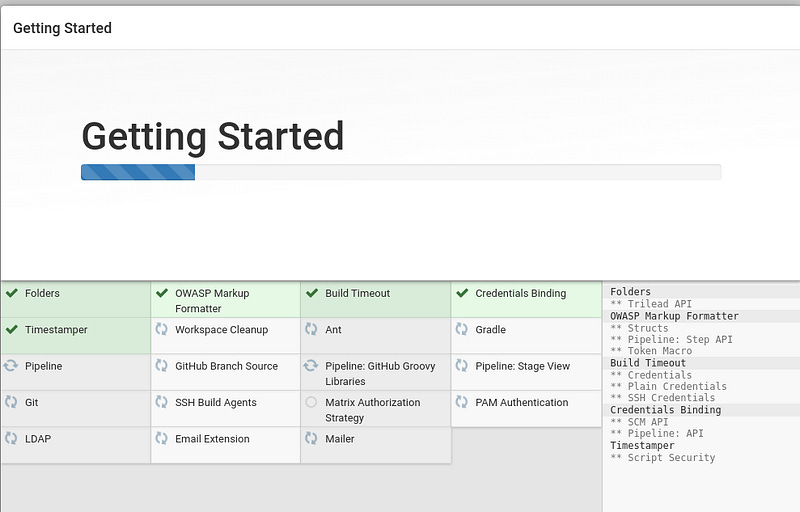Click '** Structs' log entry
This screenshot has height=512, width=800.
[x=639, y=328]
